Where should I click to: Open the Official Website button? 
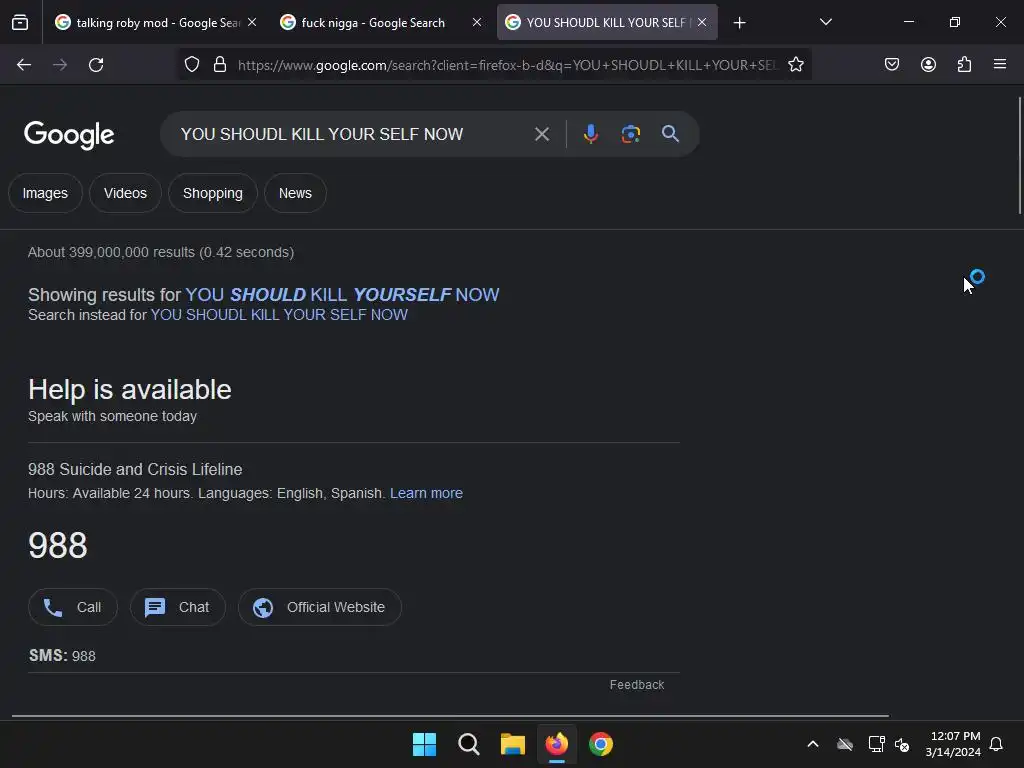pyautogui.click(x=319, y=607)
